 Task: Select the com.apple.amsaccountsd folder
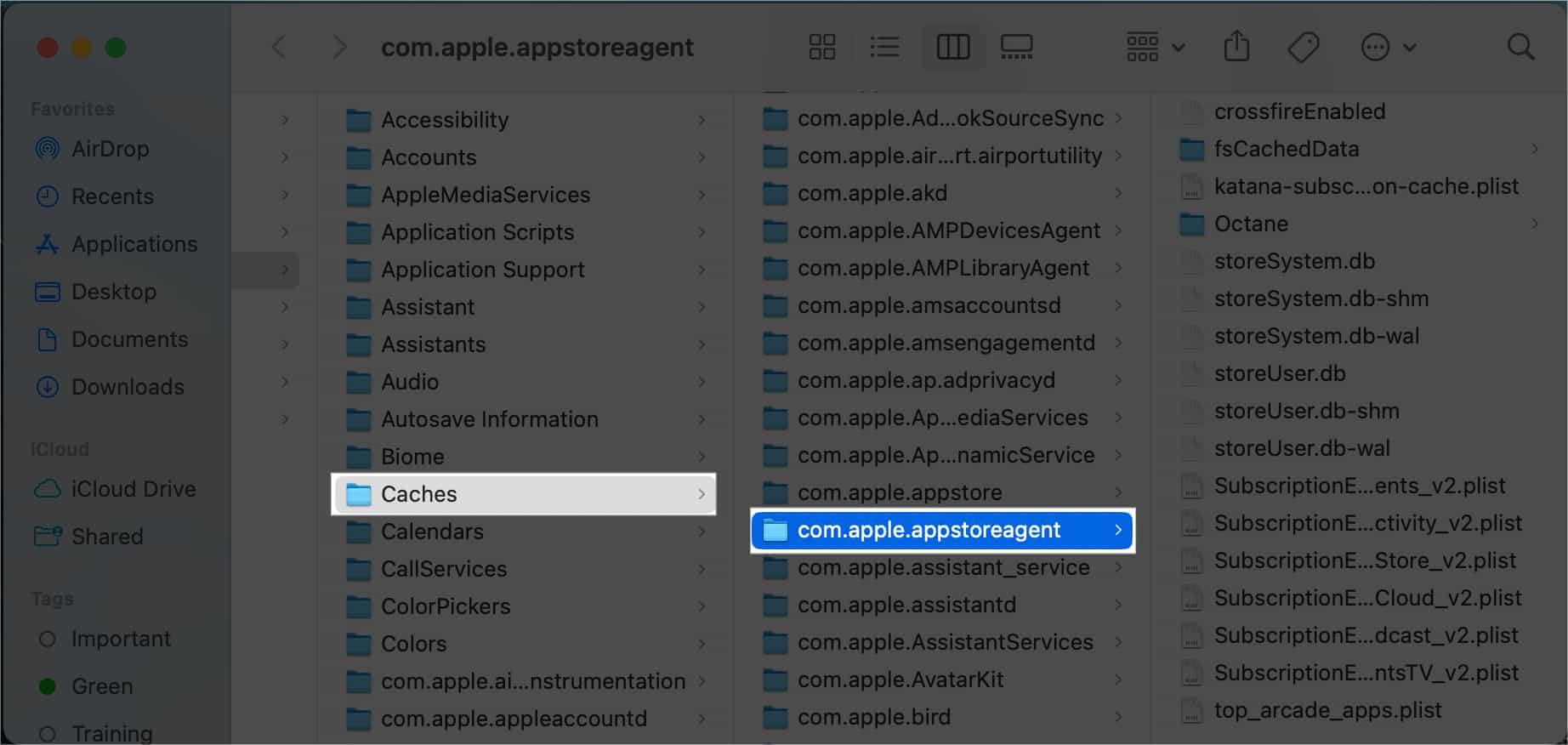tap(942, 305)
